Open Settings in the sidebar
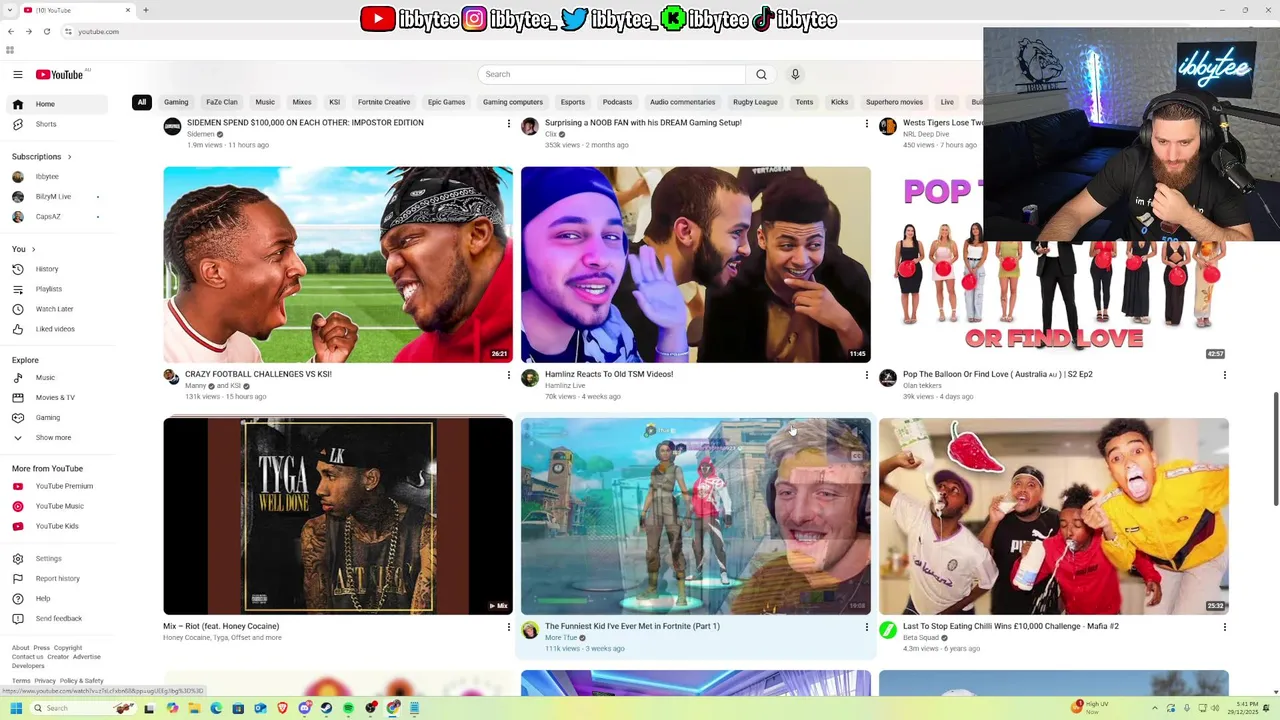 57,559
